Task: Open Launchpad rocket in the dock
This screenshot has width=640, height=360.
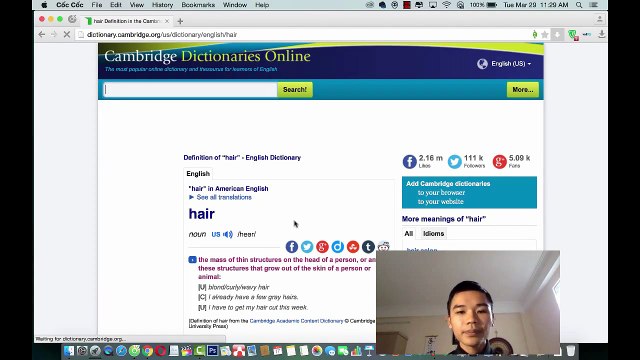Action: pos(95,350)
